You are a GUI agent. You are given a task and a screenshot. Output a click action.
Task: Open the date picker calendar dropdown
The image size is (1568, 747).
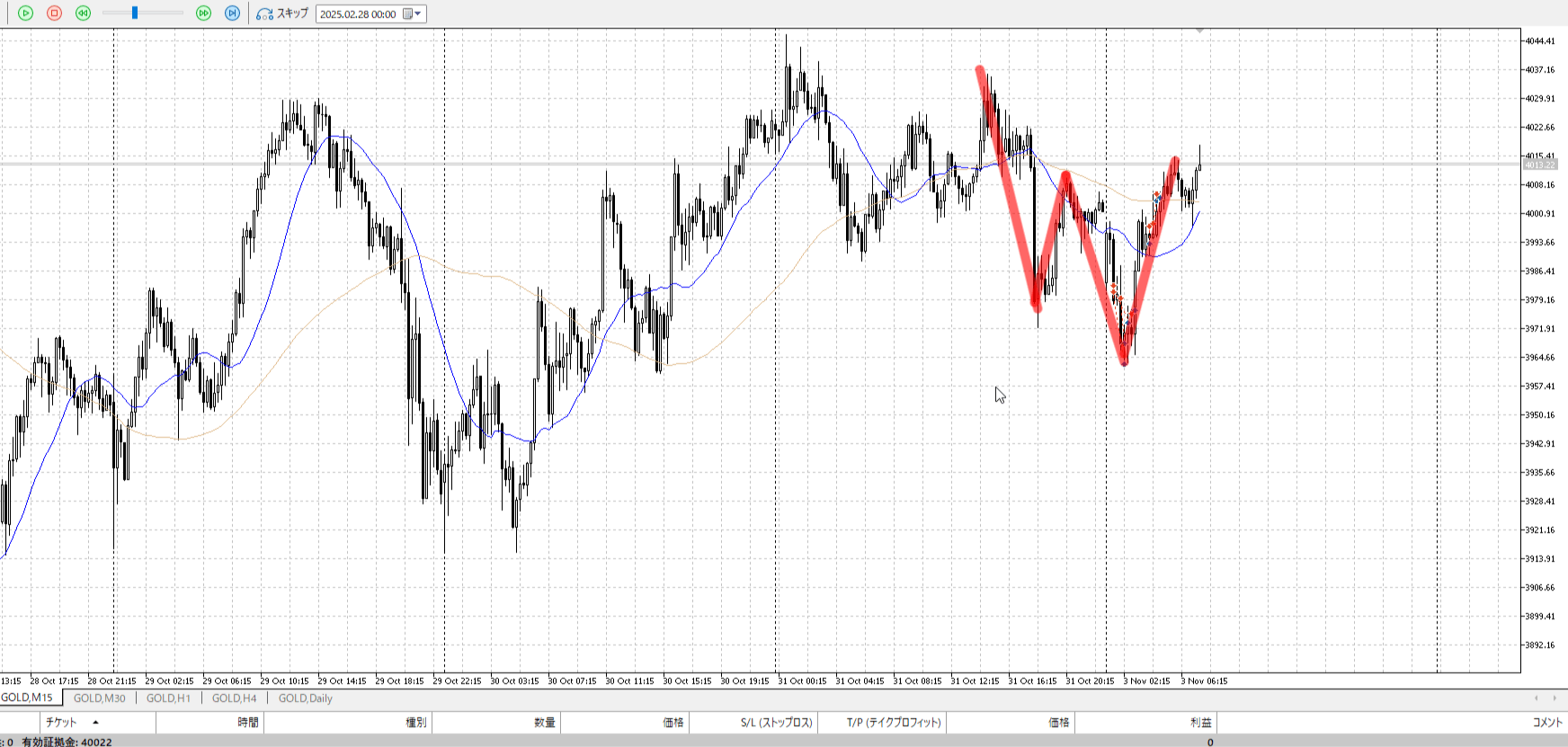(413, 14)
